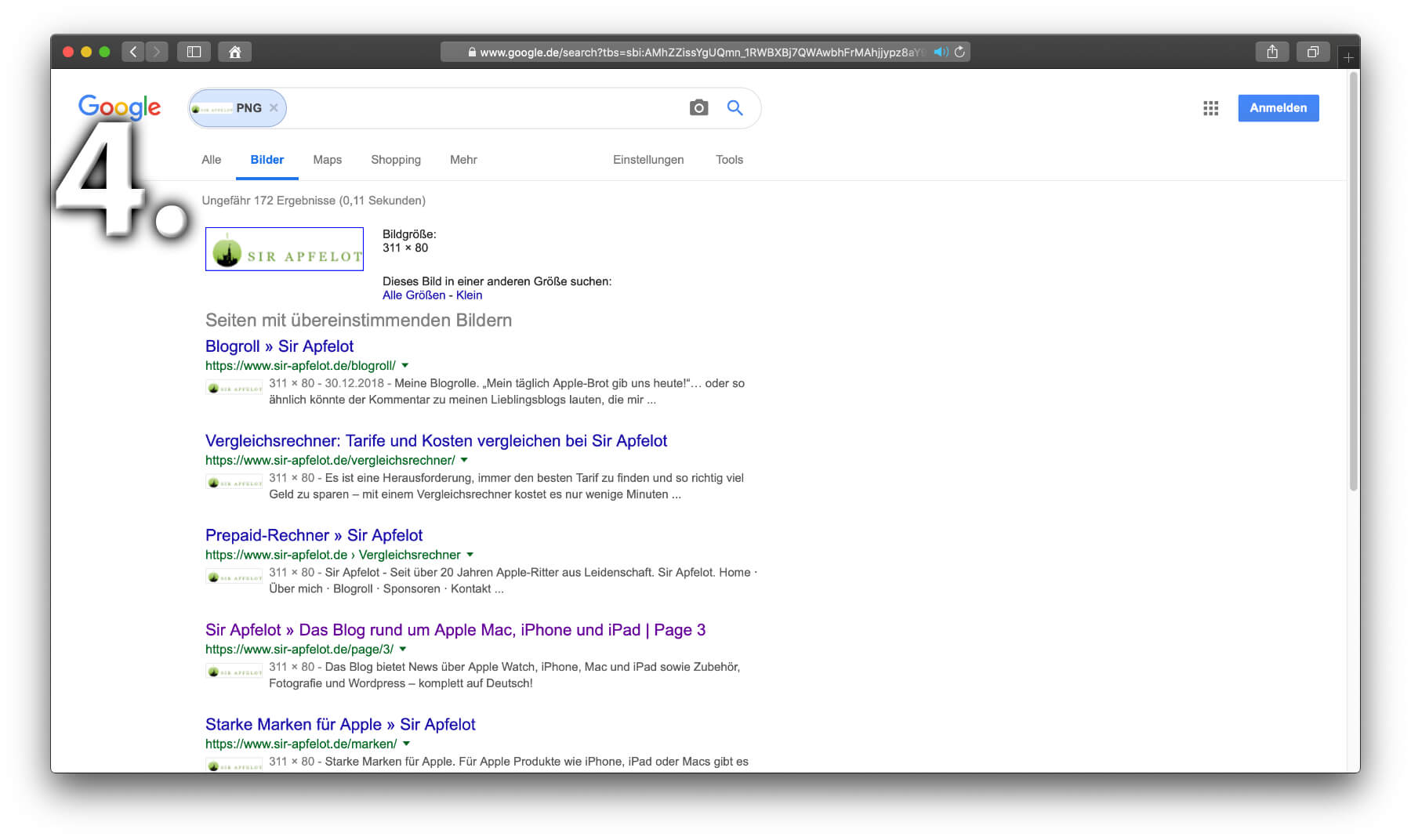Click the https://www.sir-apfelot.de/marken/ URL text

[301, 744]
